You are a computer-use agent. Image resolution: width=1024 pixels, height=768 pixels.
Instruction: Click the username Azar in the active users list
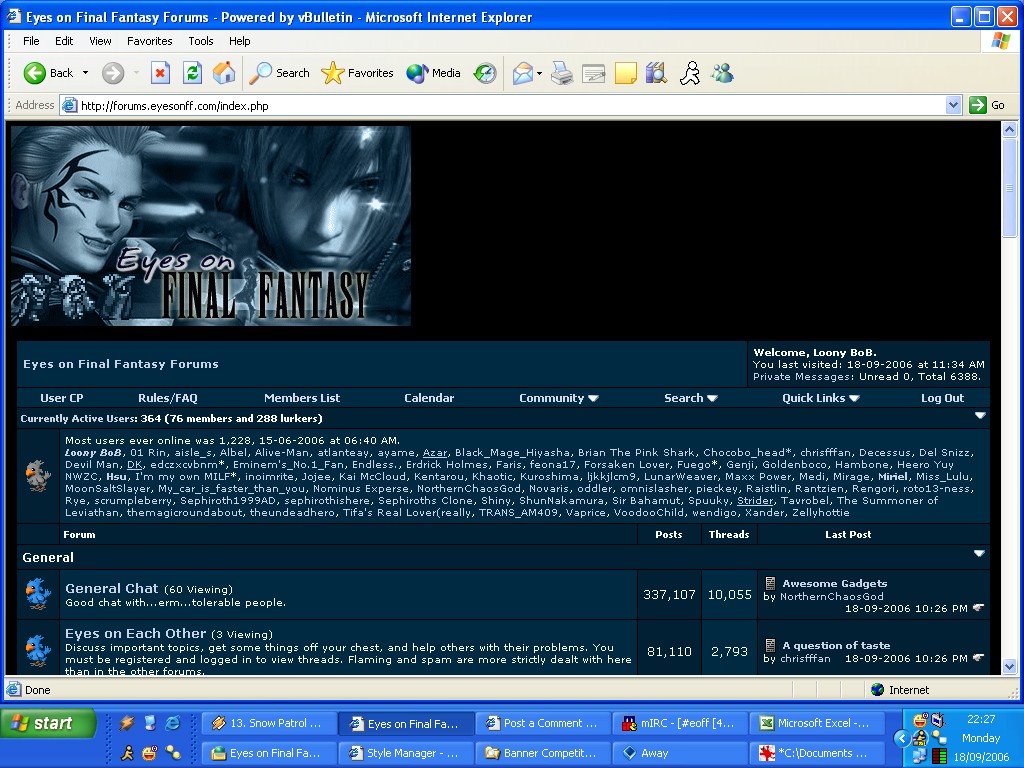pos(435,453)
